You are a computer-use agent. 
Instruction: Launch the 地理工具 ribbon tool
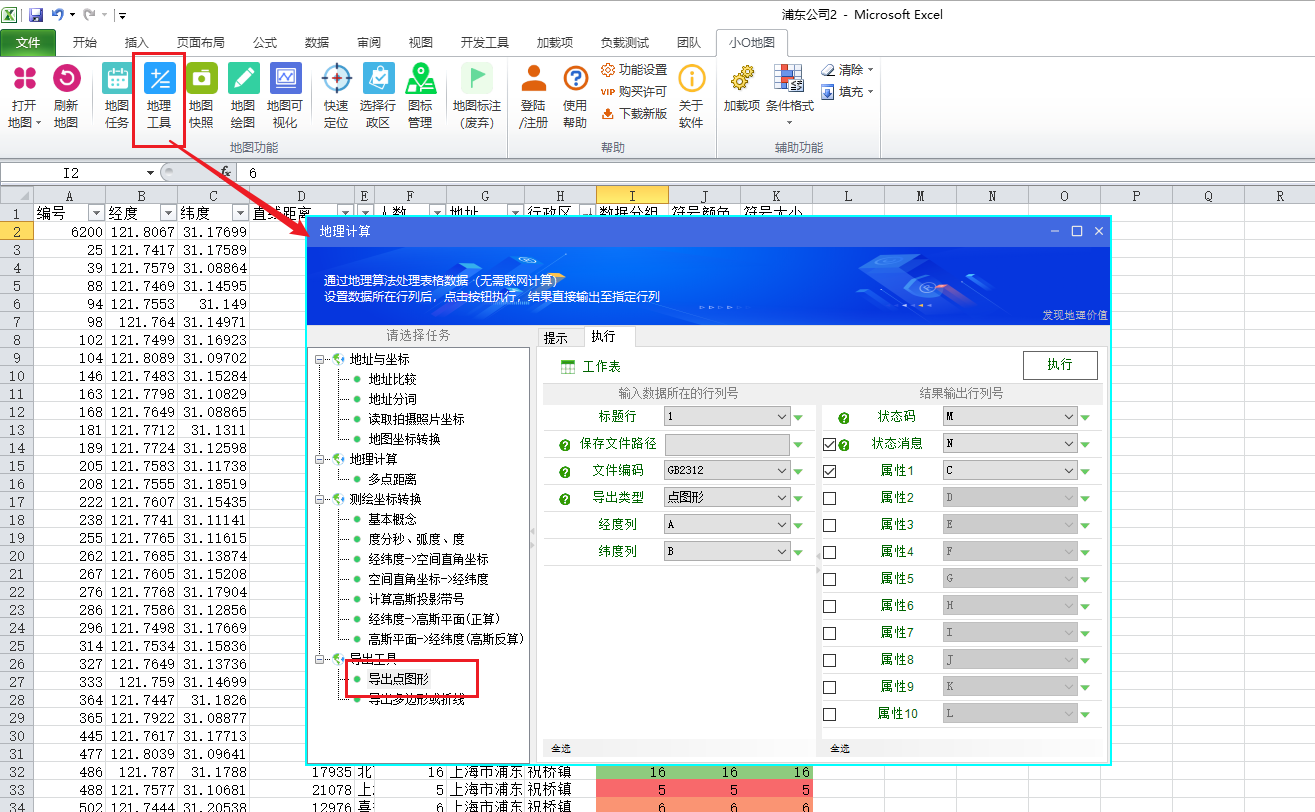click(x=159, y=96)
